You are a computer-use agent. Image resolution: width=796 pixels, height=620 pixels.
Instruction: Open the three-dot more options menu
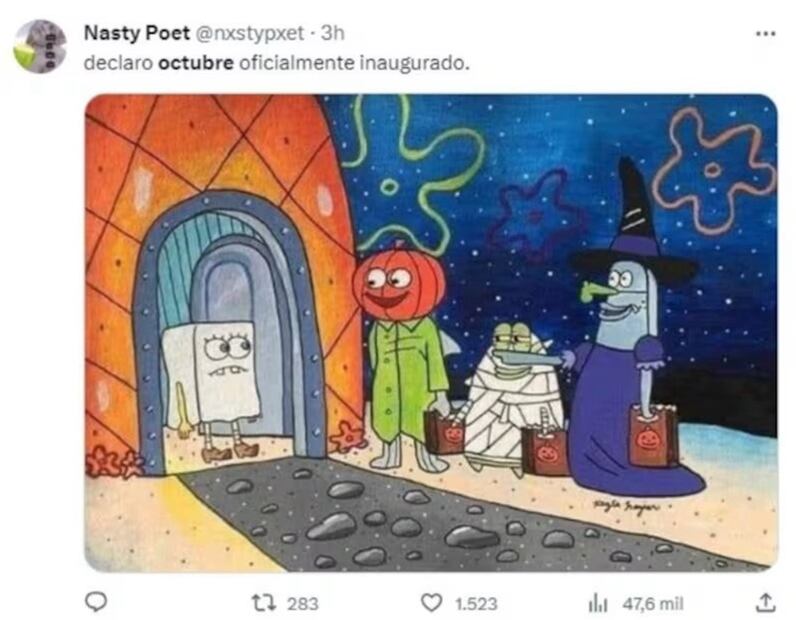pos(766,34)
